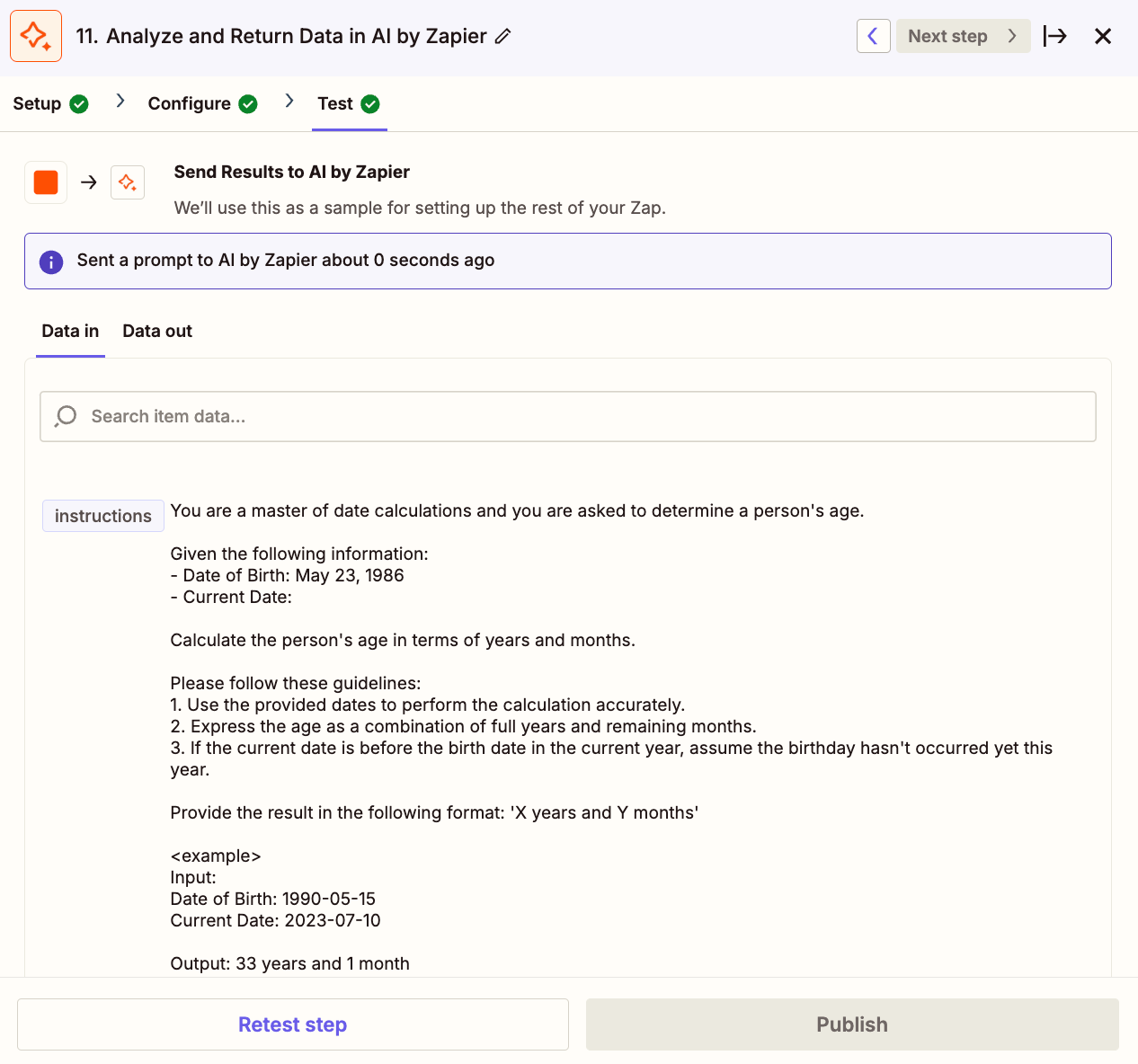Screen dimensions: 1138x1064
Task: Switch to the Data out tab
Action: tap(157, 331)
